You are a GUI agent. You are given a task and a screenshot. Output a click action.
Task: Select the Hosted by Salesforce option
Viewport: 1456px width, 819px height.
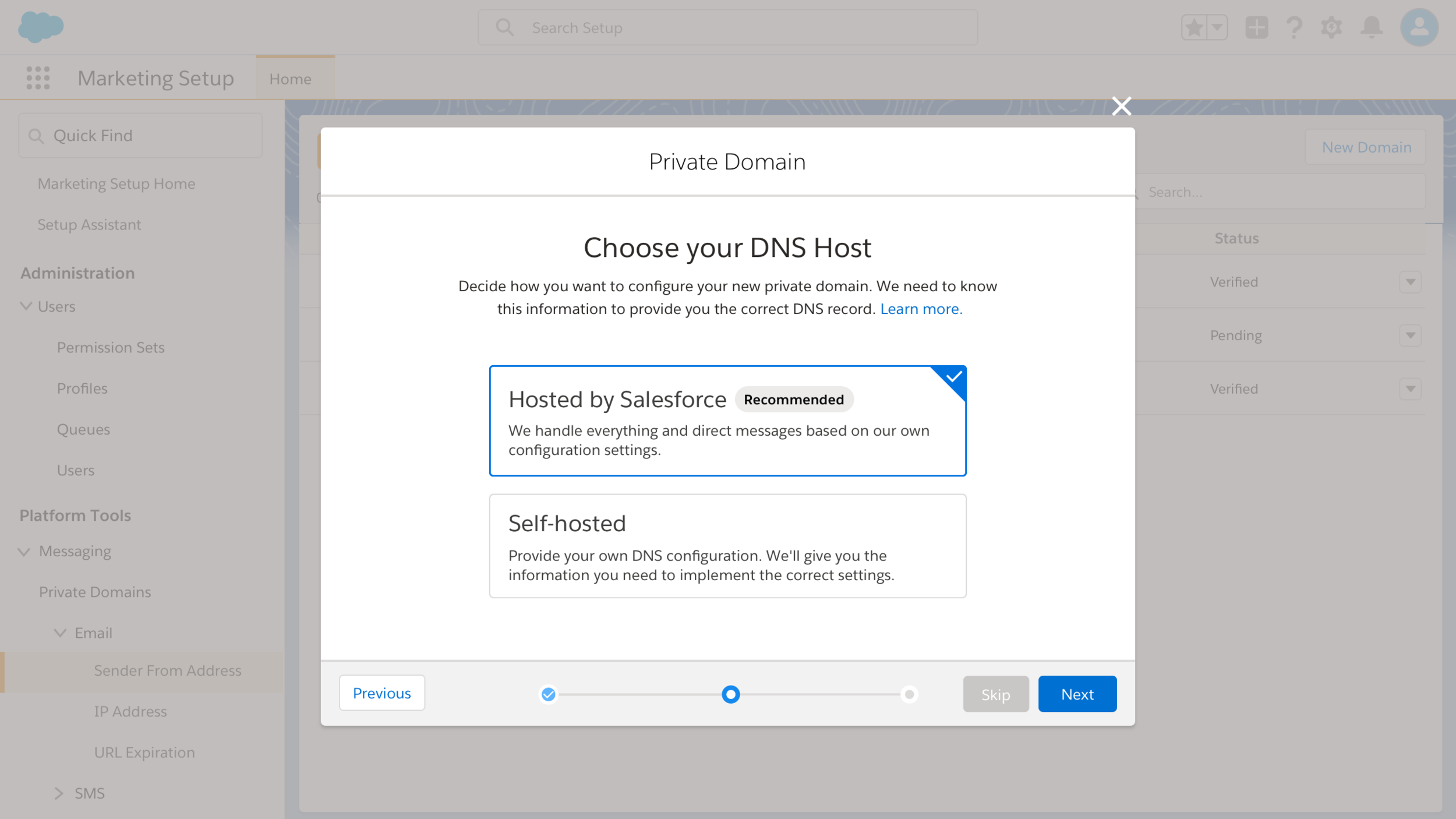pyautogui.click(x=727, y=421)
